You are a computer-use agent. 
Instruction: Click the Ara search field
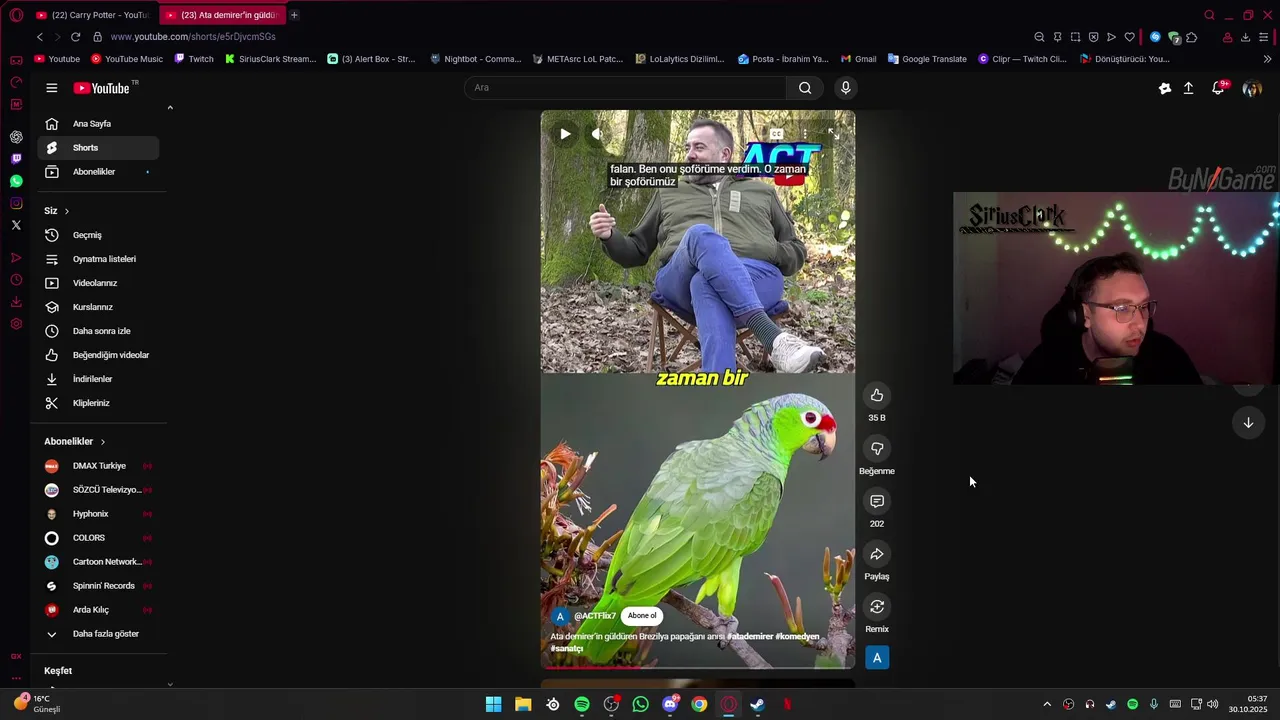click(625, 88)
